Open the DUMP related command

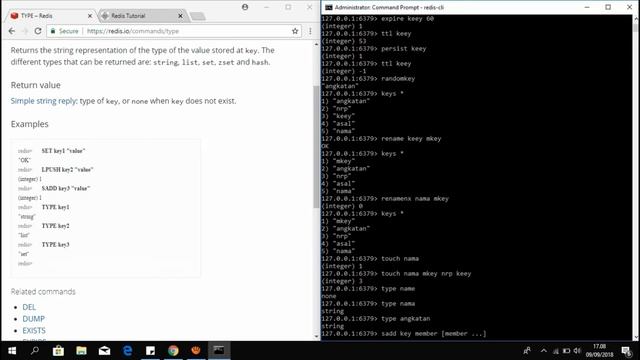[x=33, y=319]
